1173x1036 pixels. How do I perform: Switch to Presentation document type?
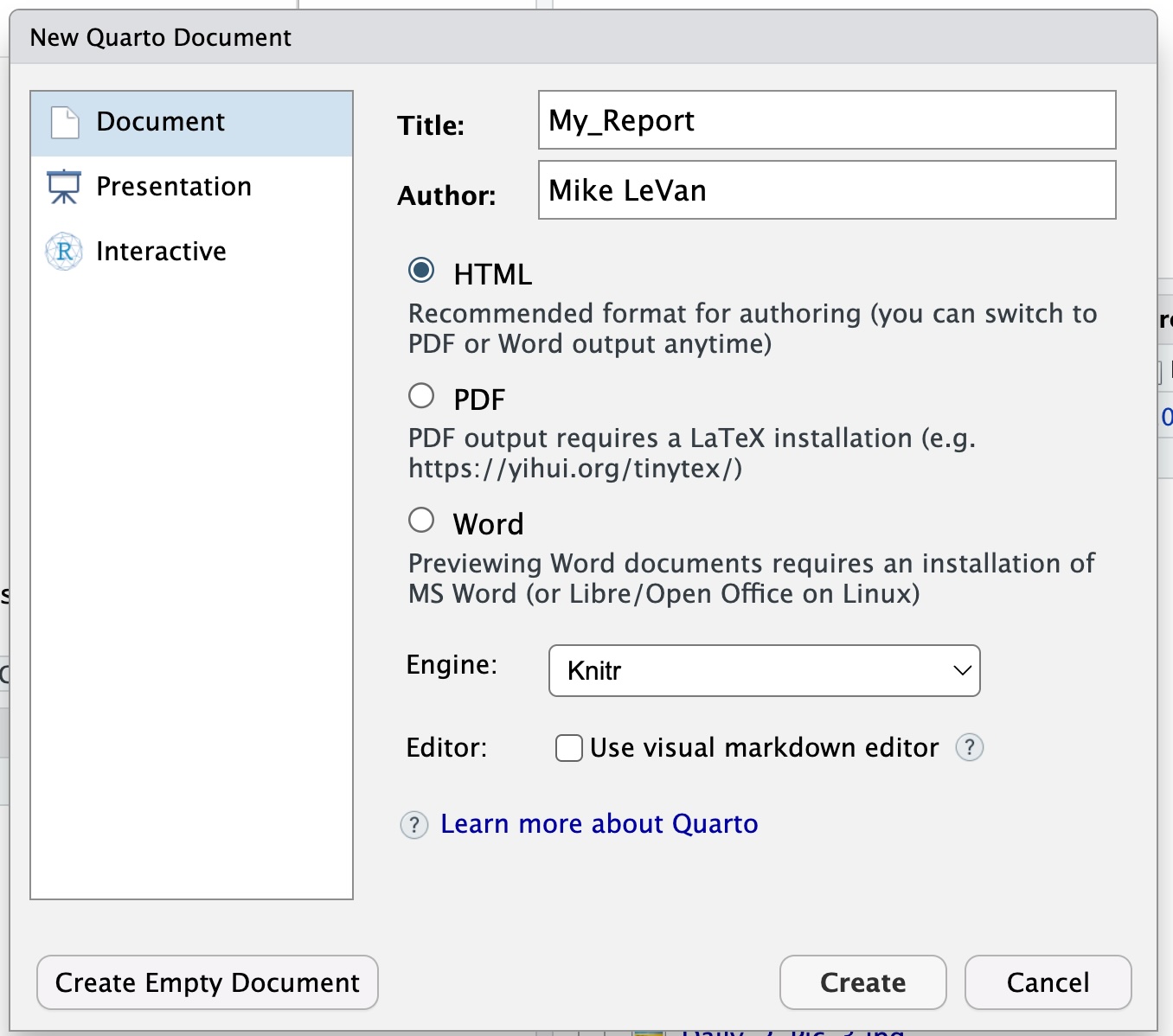click(x=174, y=187)
